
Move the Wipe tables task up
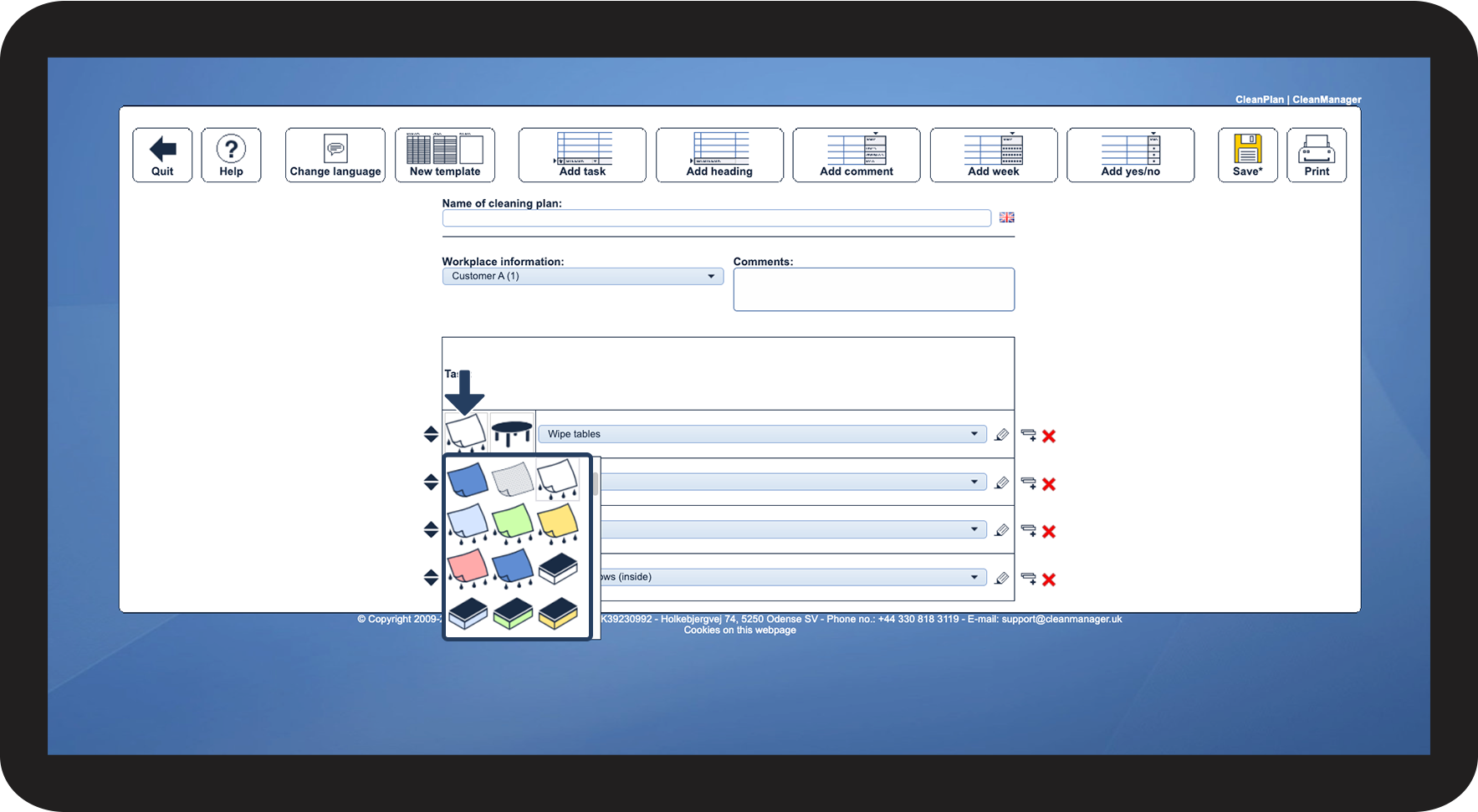(x=431, y=429)
